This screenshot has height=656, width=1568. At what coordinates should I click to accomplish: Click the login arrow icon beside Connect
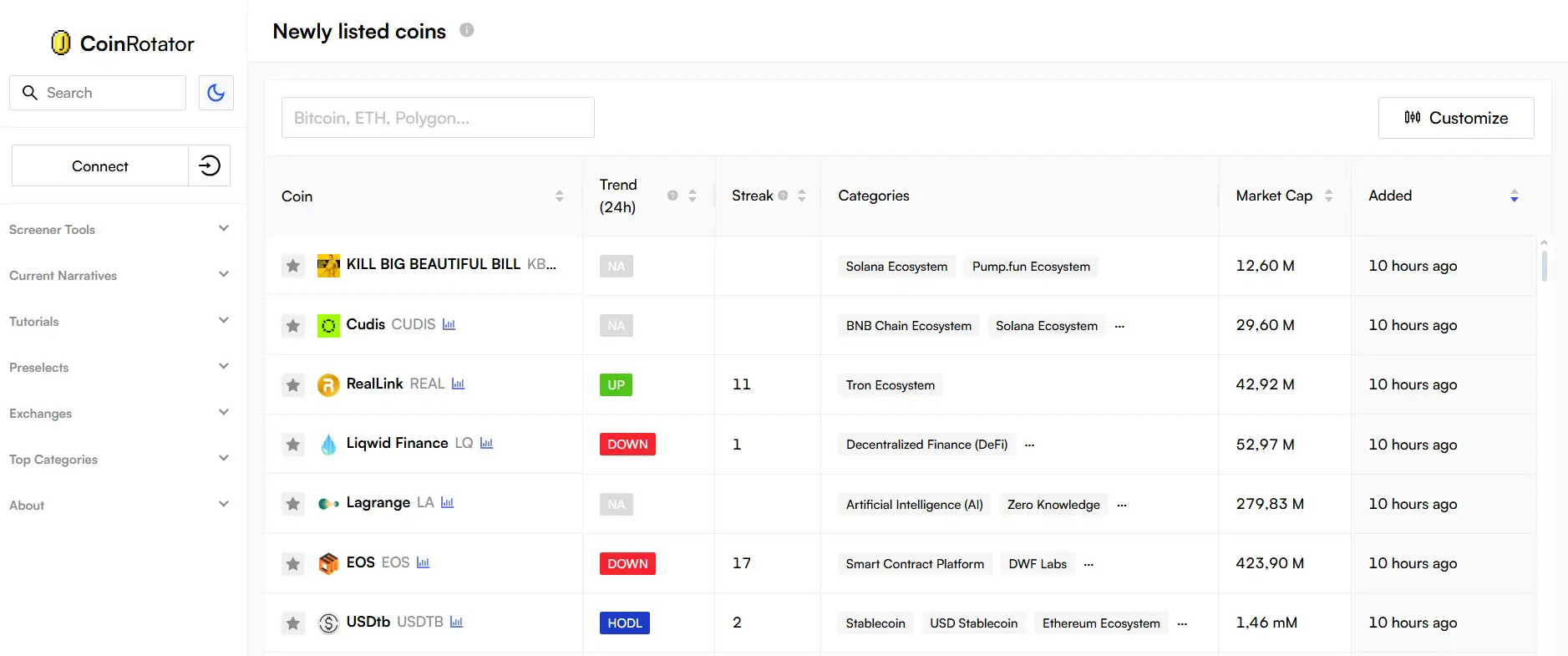pos(210,165)
